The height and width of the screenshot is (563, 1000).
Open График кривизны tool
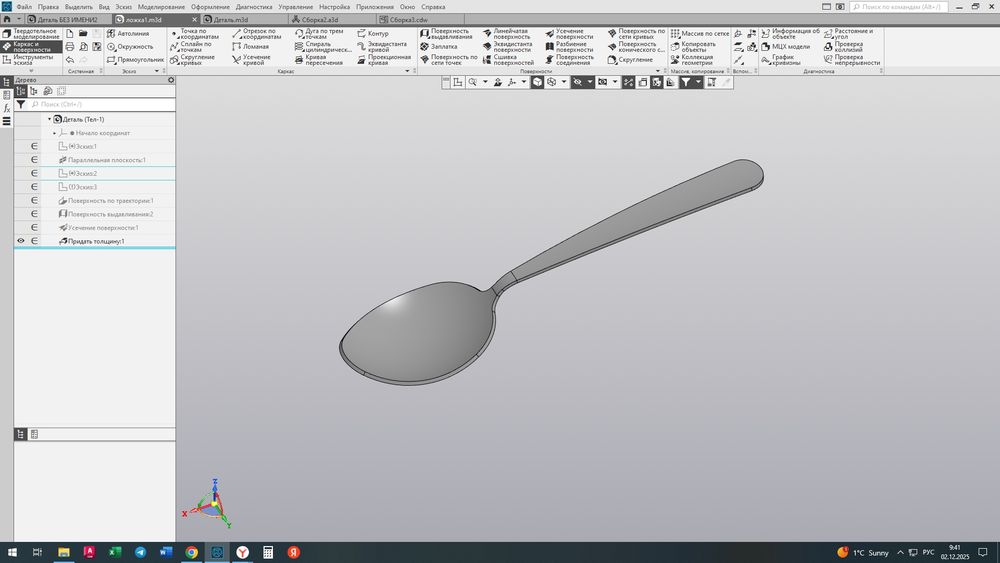781,59
